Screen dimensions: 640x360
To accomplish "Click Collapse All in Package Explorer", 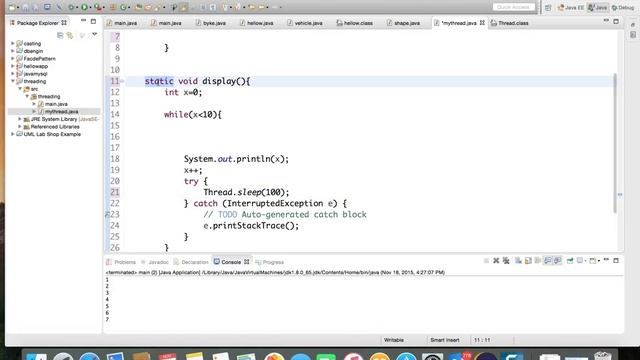I will (x=60, y=35).
